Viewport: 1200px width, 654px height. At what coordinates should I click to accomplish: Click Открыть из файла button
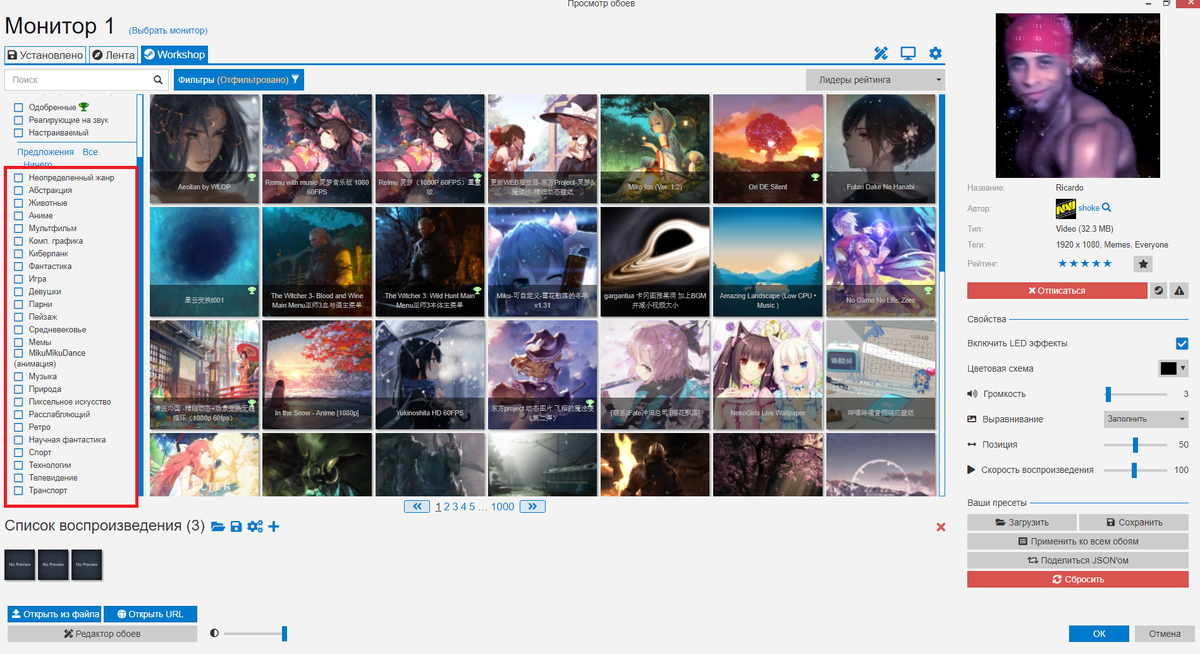click(55, 614)
